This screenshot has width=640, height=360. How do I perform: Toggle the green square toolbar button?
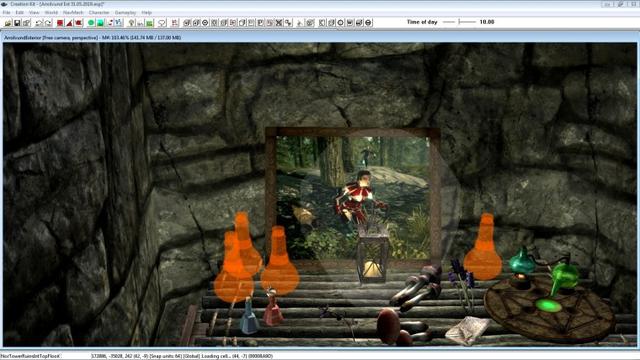pyautogui.click(x=100, y=23)
